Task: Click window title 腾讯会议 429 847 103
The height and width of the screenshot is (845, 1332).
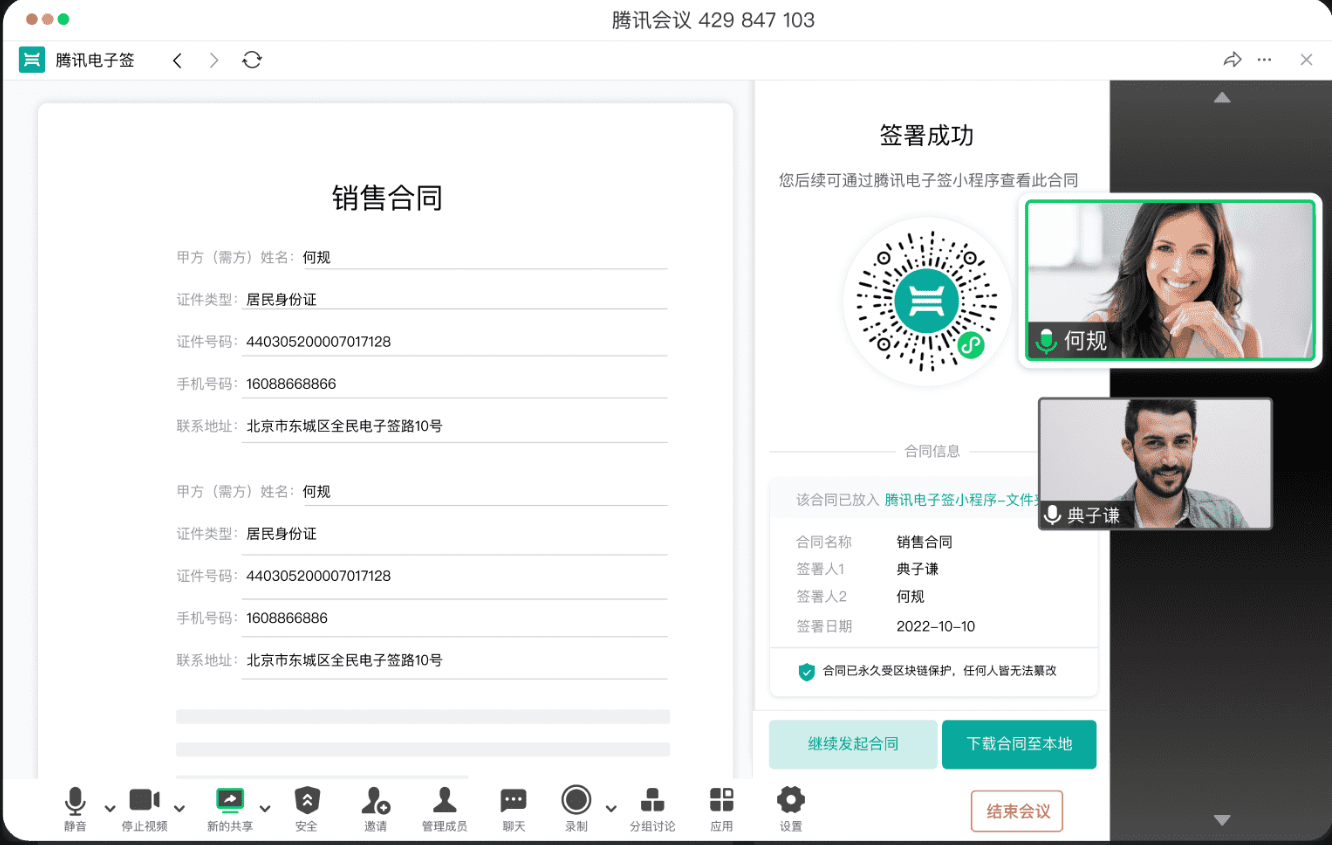Action: [x=713, y=20]
